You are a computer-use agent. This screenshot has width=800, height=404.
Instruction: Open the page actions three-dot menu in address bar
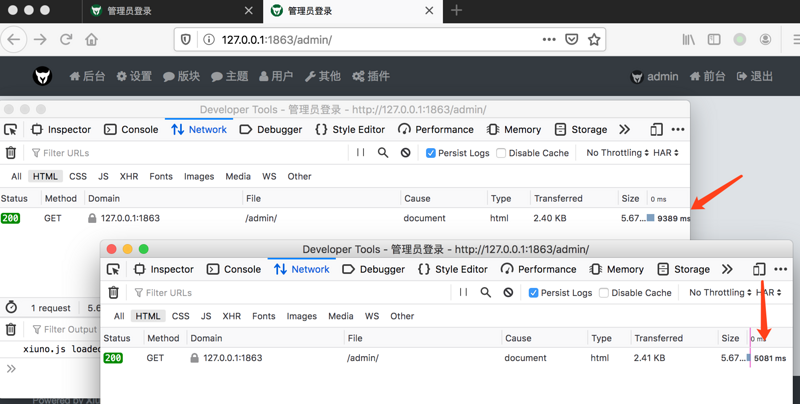click(x=549, y=39)
